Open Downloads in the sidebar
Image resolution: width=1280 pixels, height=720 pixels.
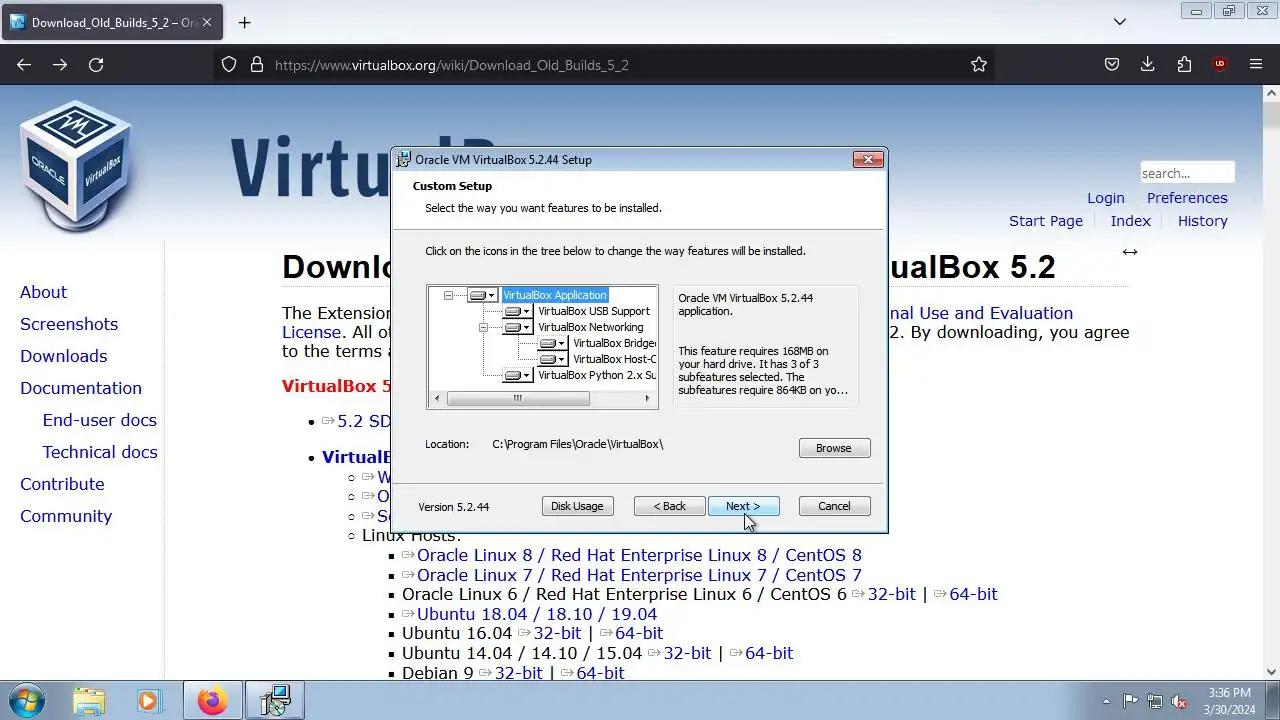[64, 356]
